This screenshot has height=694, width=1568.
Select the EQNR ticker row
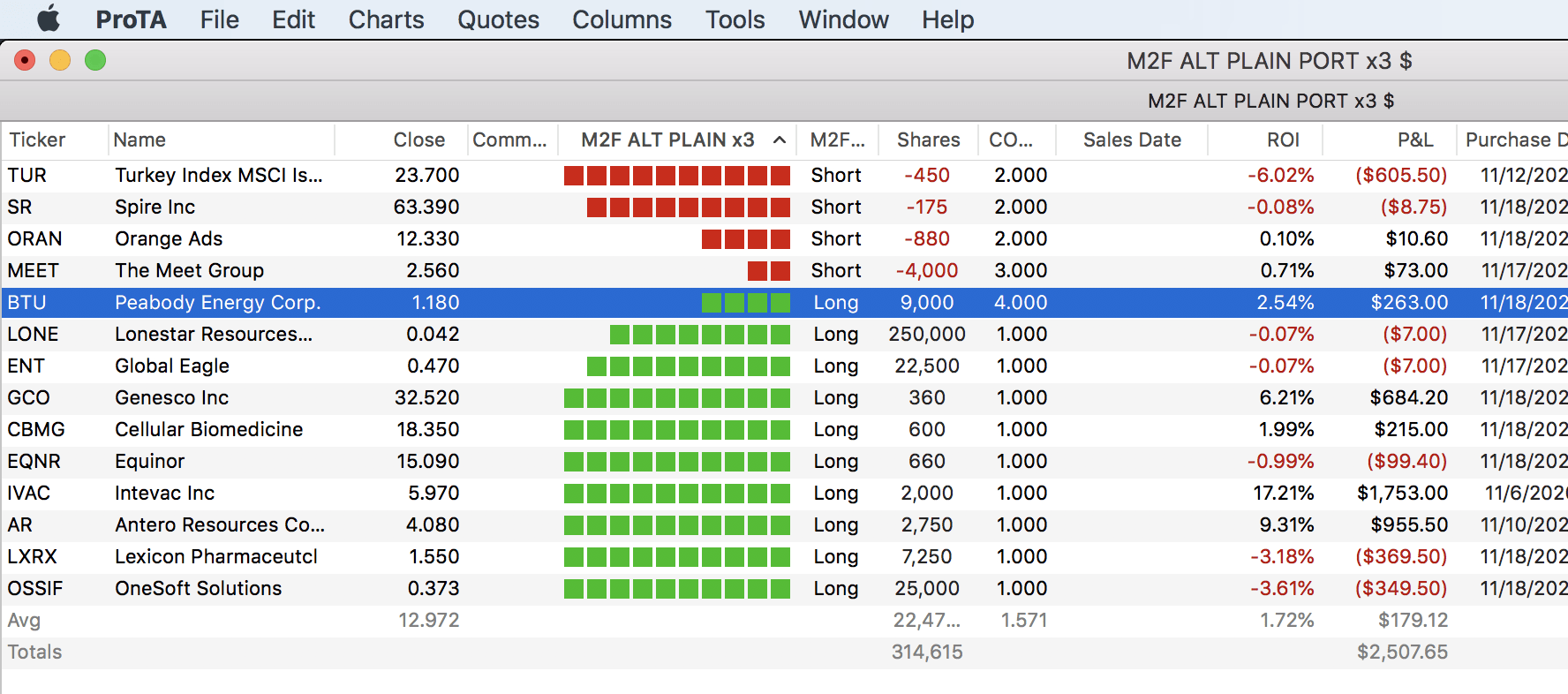[x=784, y=461]
